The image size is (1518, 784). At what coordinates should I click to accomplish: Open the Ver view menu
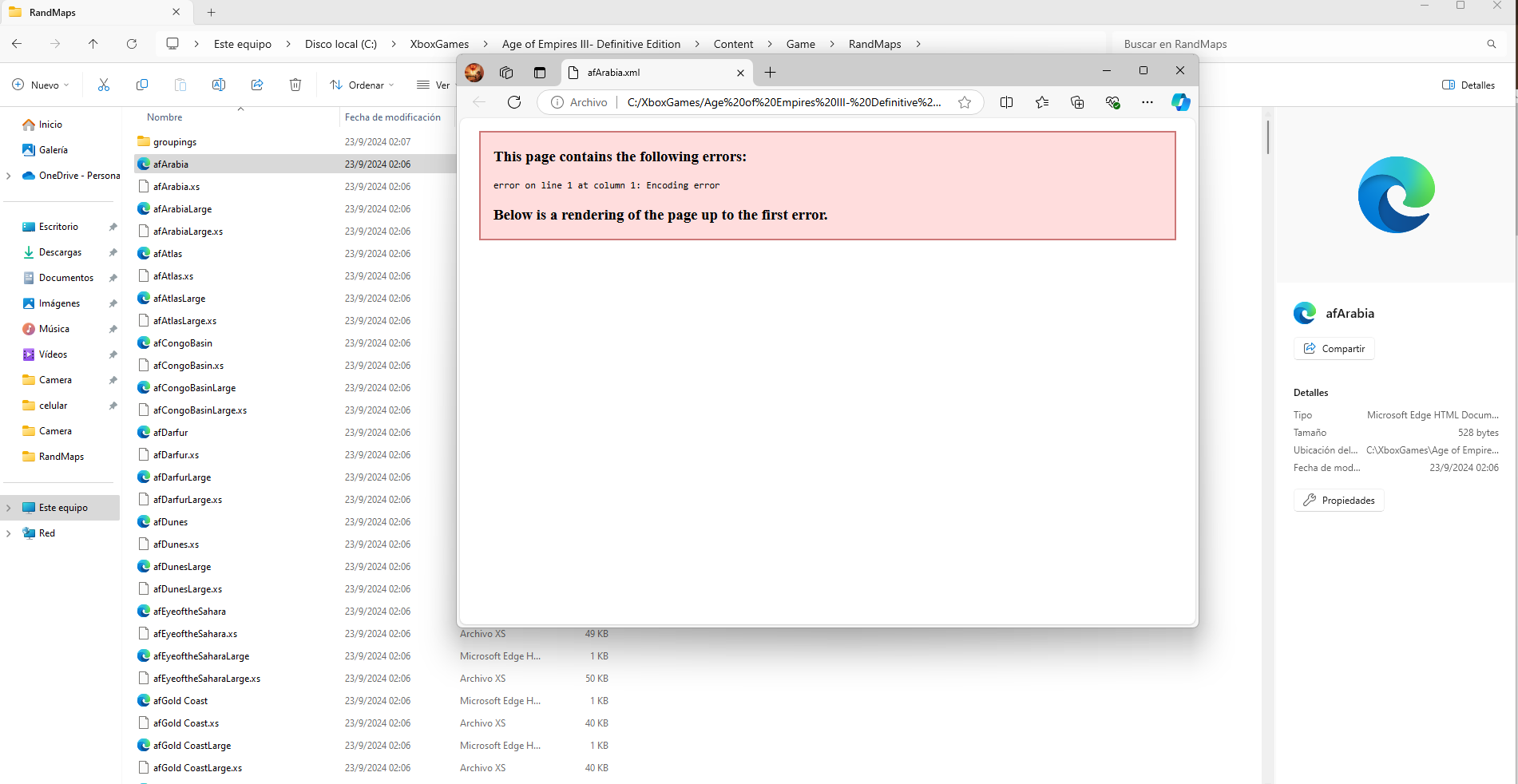tap(434, 85)
